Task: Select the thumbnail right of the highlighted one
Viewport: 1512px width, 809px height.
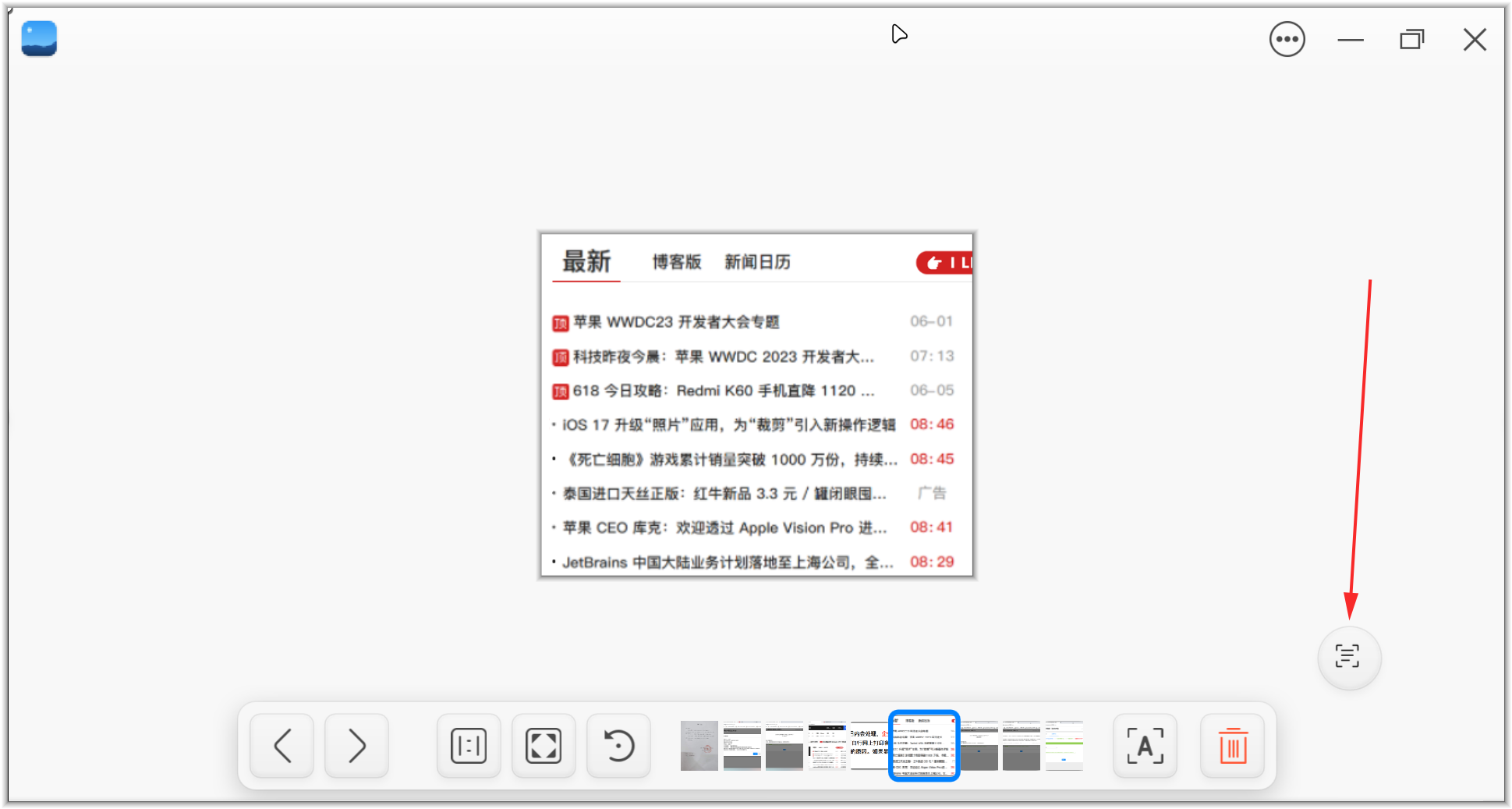Action: point(978,745)
